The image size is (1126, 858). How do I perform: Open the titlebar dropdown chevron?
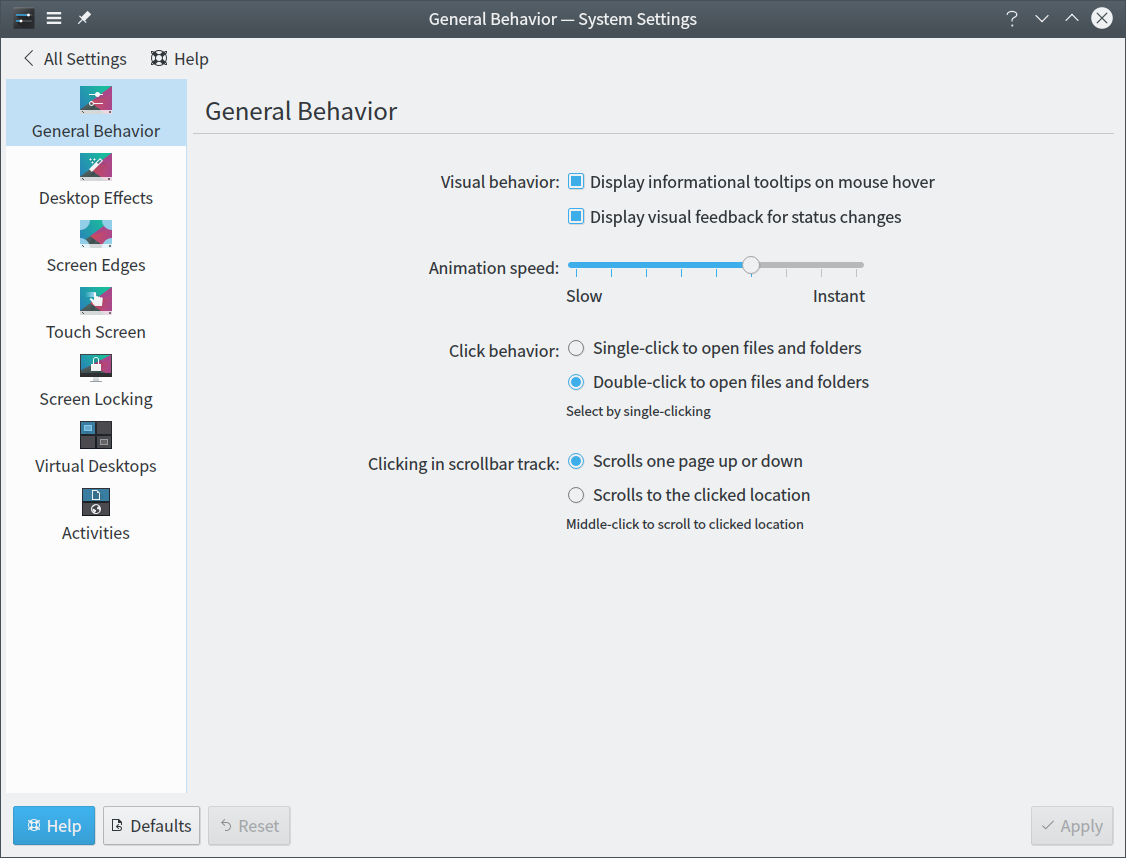pyautogui.click(x=1041, y=18)
